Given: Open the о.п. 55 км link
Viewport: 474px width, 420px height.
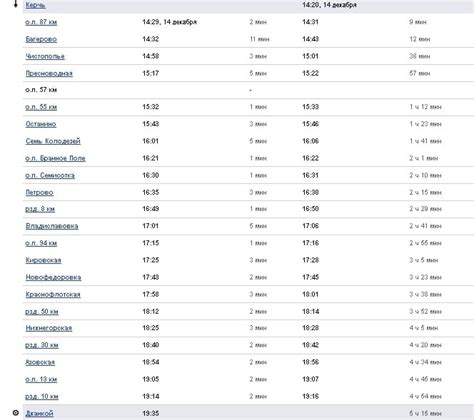Looking at the screenshot, I should point(41,107).
